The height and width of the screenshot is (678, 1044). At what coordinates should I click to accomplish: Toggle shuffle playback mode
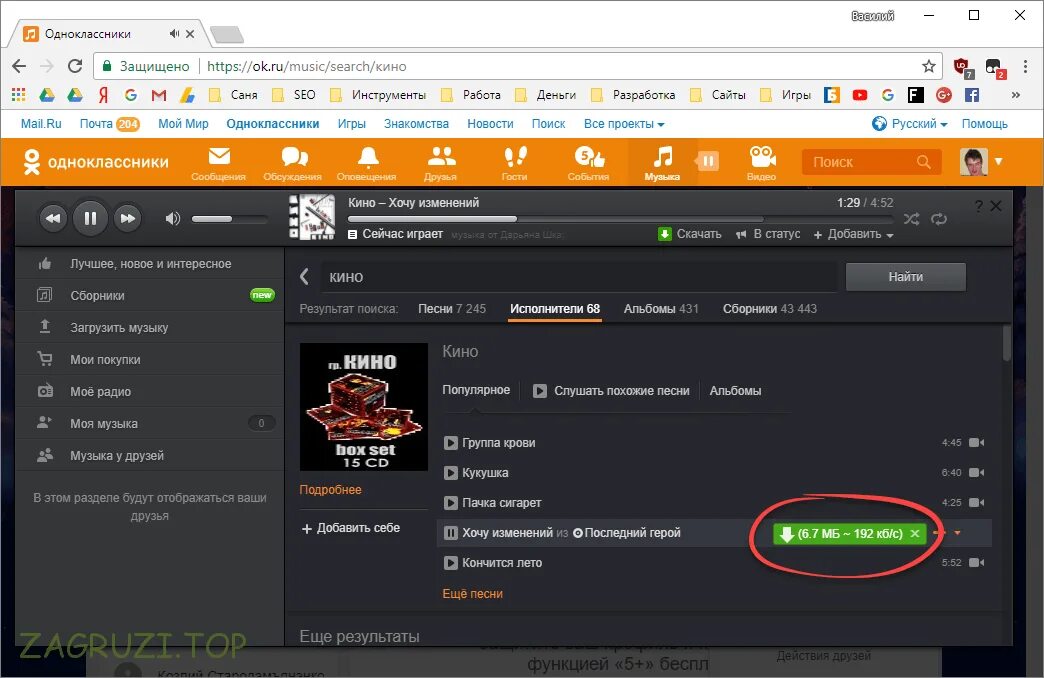click(x=912, y=219)
